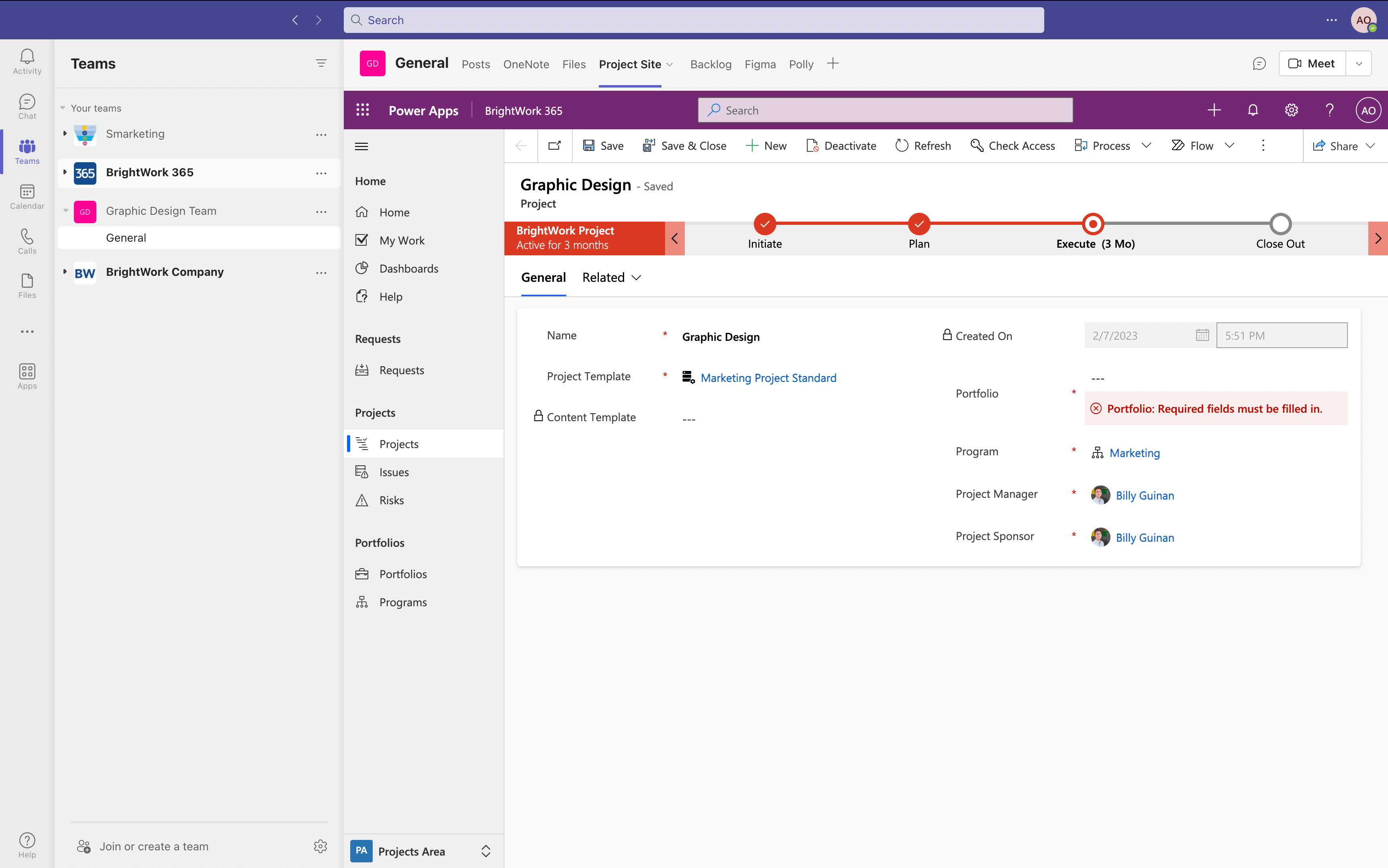Open Chat in the Teams rail
Screen dimensions: 1388x868
pyautogui.click(x=27, y=106)
